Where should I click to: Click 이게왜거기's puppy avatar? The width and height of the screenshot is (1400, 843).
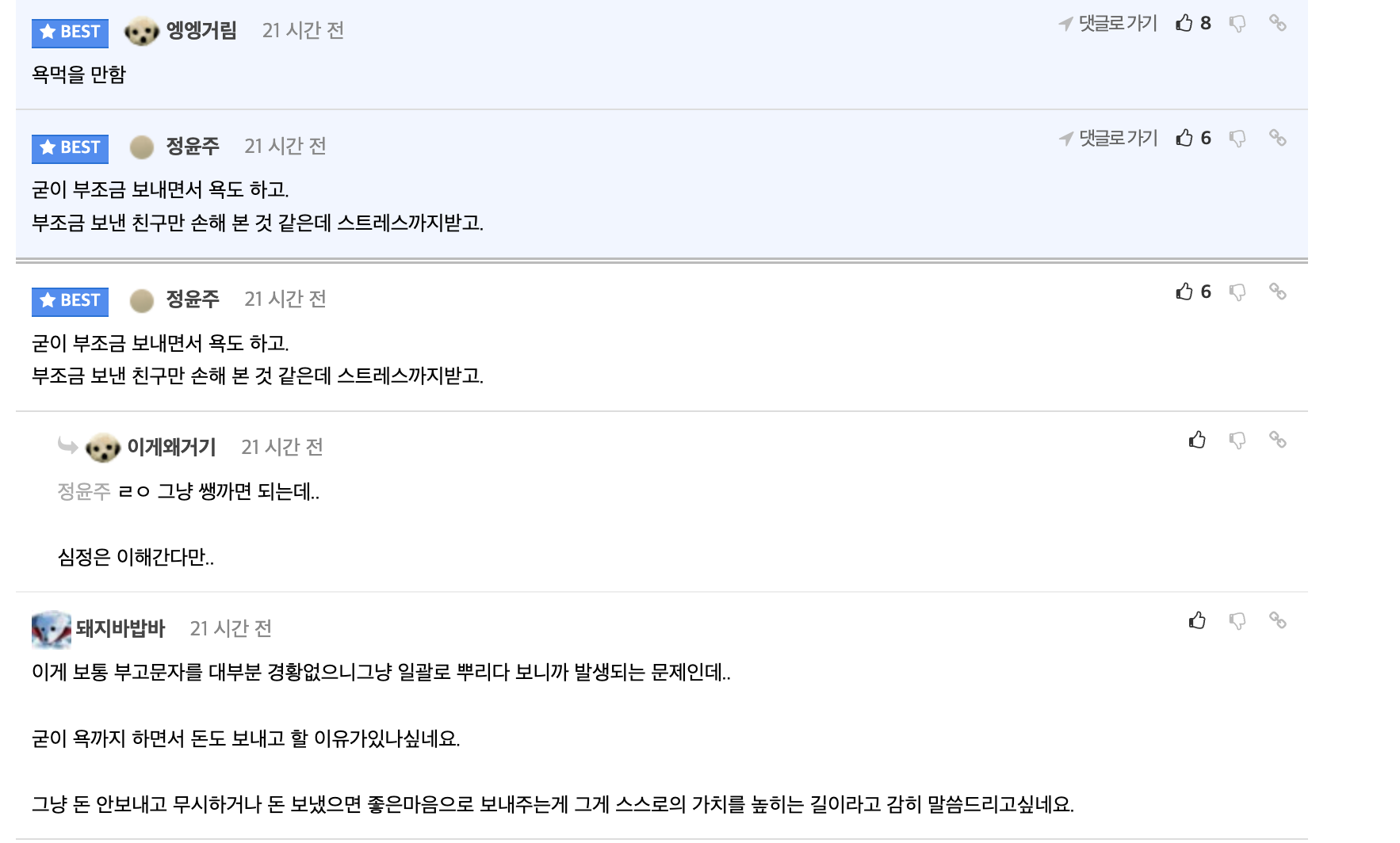(x=102, y=448)
